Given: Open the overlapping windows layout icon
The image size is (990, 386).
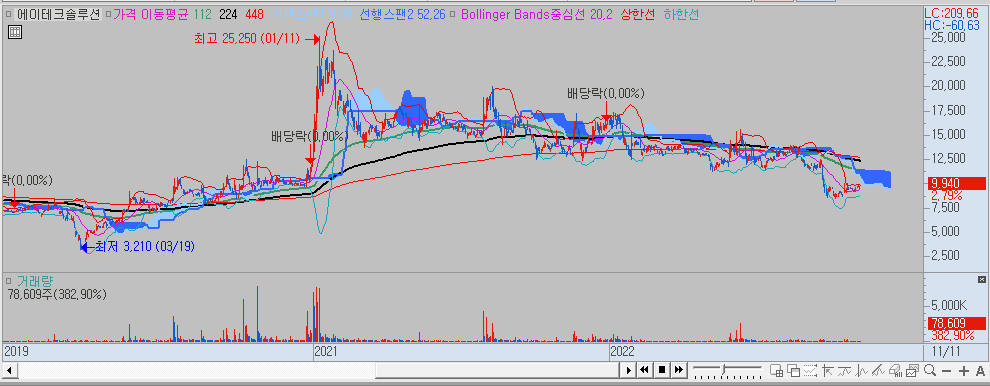Looking at the screenshot, I should [x=793, y=370].
